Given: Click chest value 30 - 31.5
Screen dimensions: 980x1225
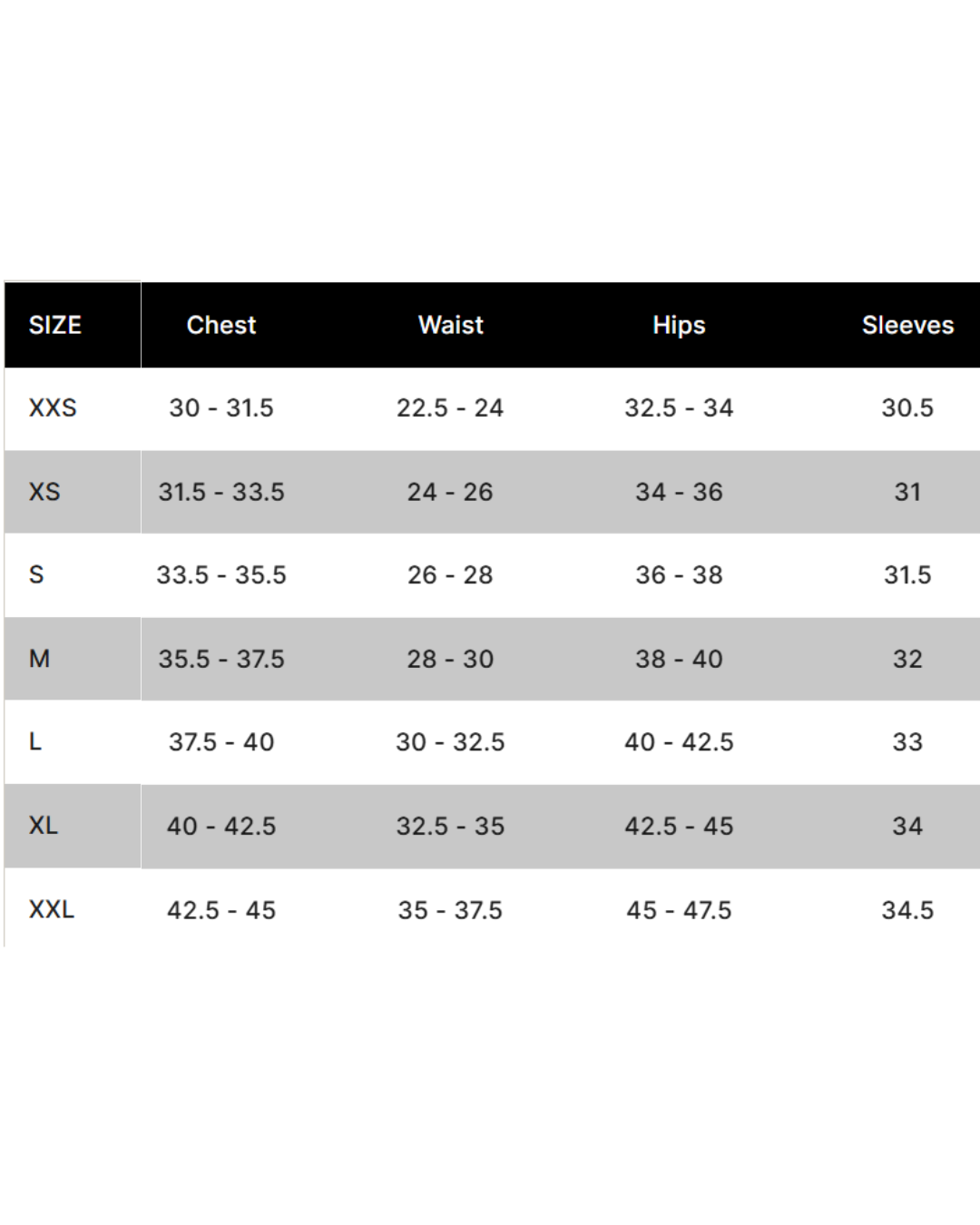Looking at the screenshot, I should [x=221, y=407].
